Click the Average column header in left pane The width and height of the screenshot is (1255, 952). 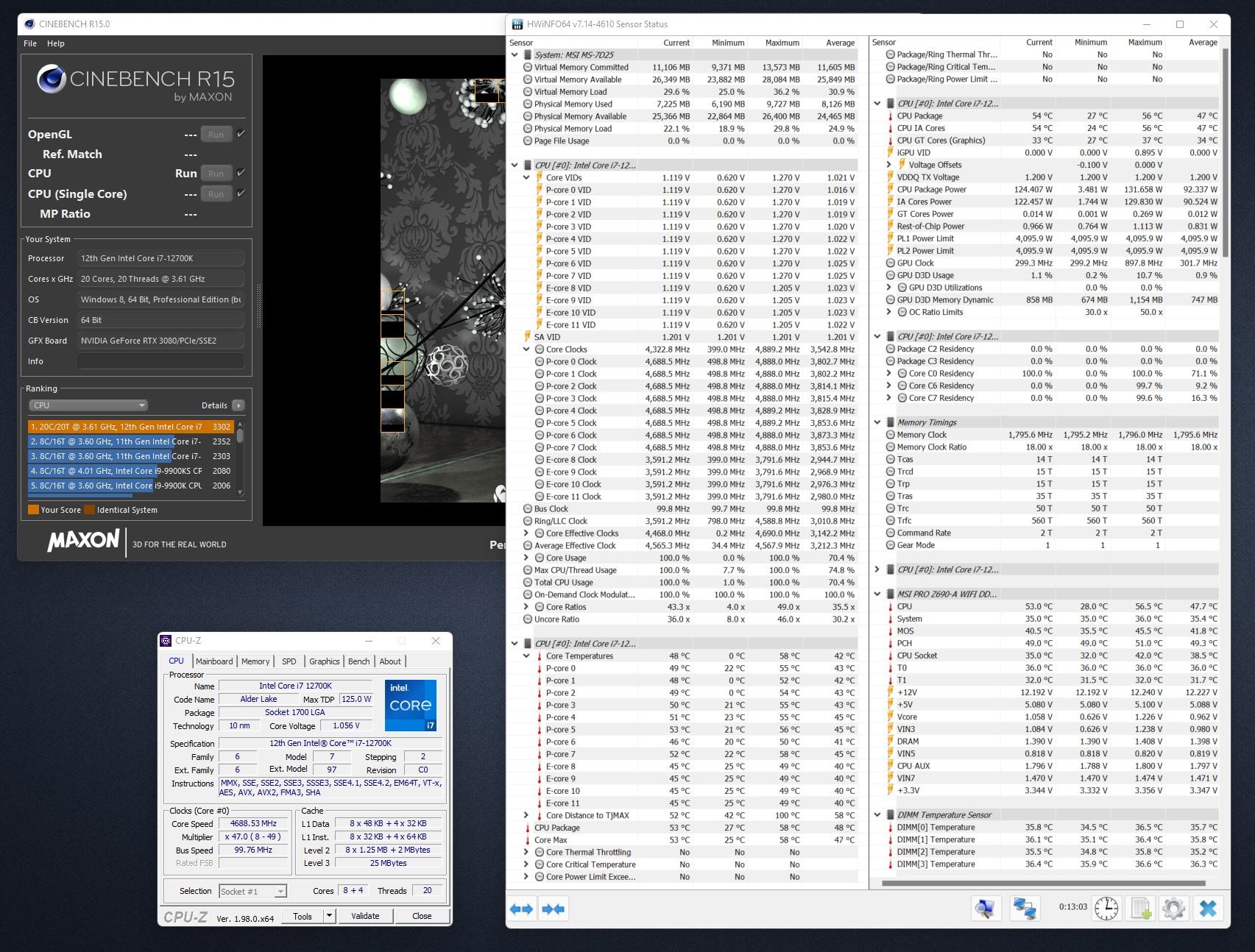(840, 43)
